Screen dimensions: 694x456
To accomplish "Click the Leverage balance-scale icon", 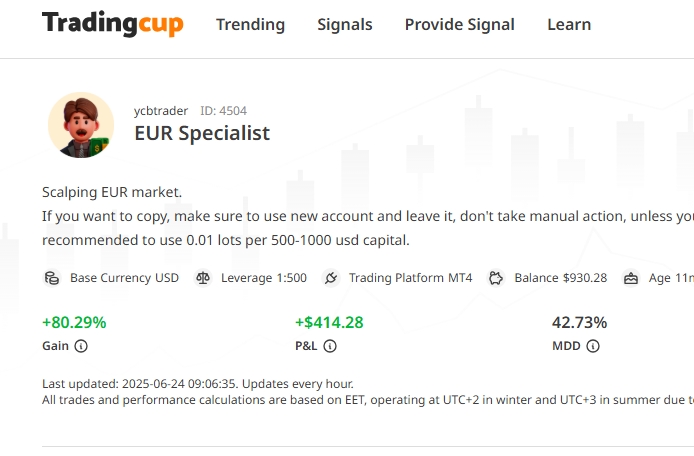I will pos(203,278).
